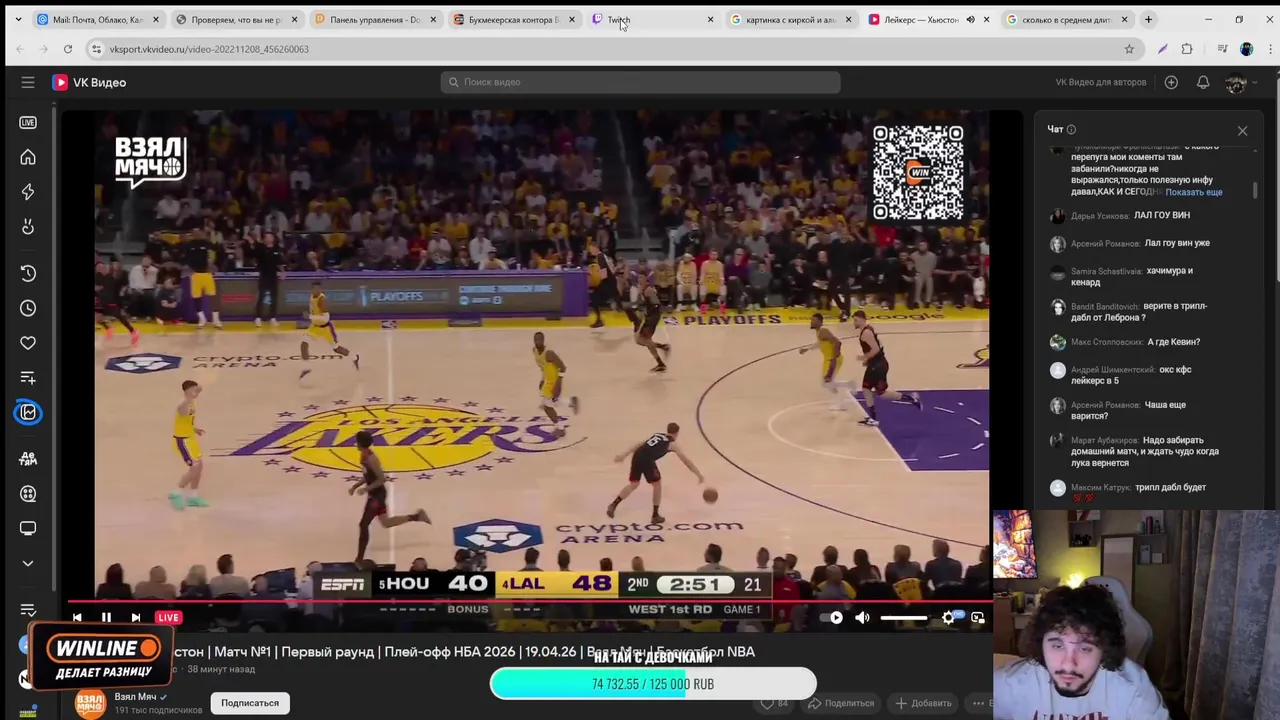
Task: Switch to the Панель управления browser tab
Action: pos(374,19)
